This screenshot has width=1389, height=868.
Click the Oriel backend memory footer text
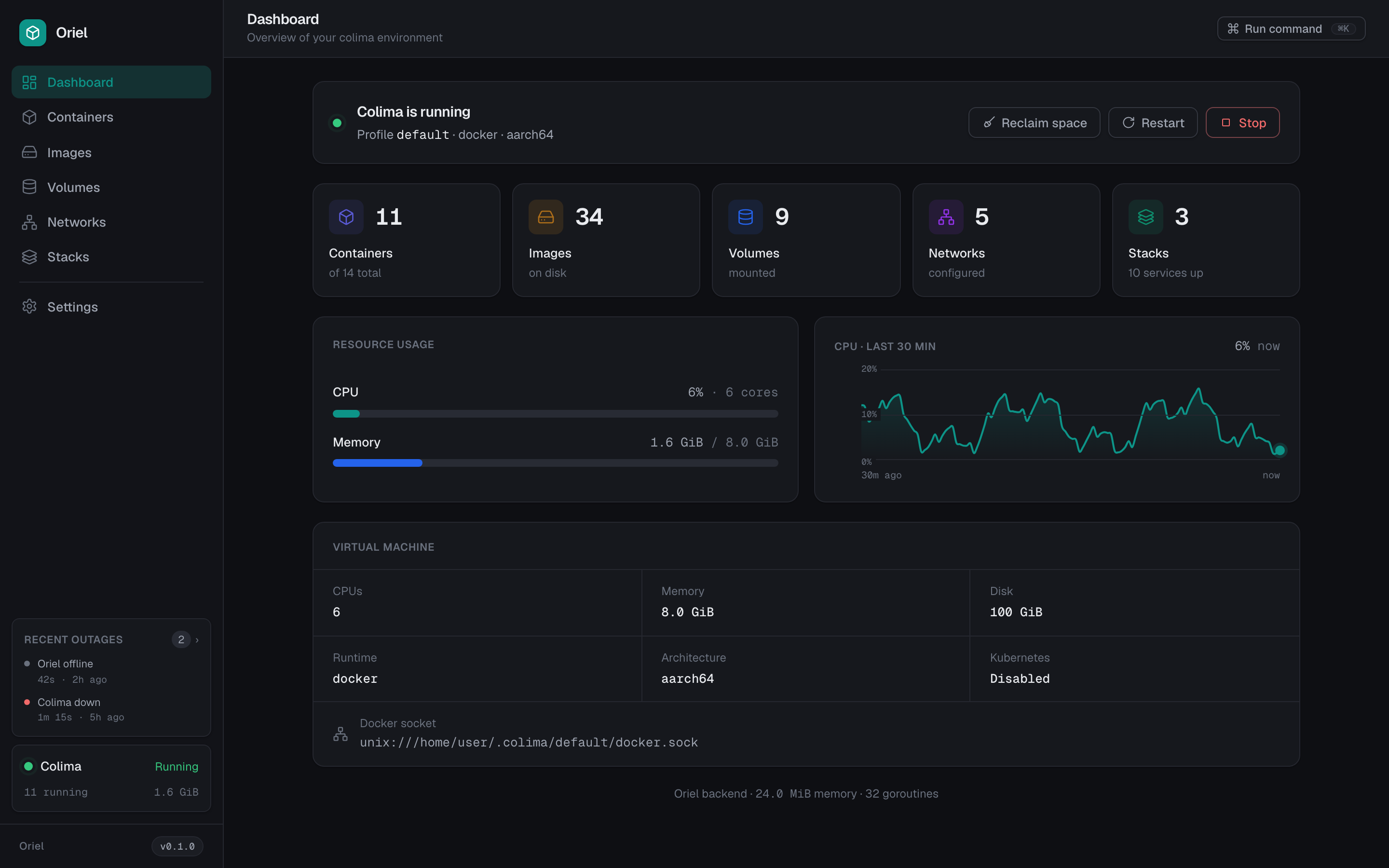pos(806,793)
